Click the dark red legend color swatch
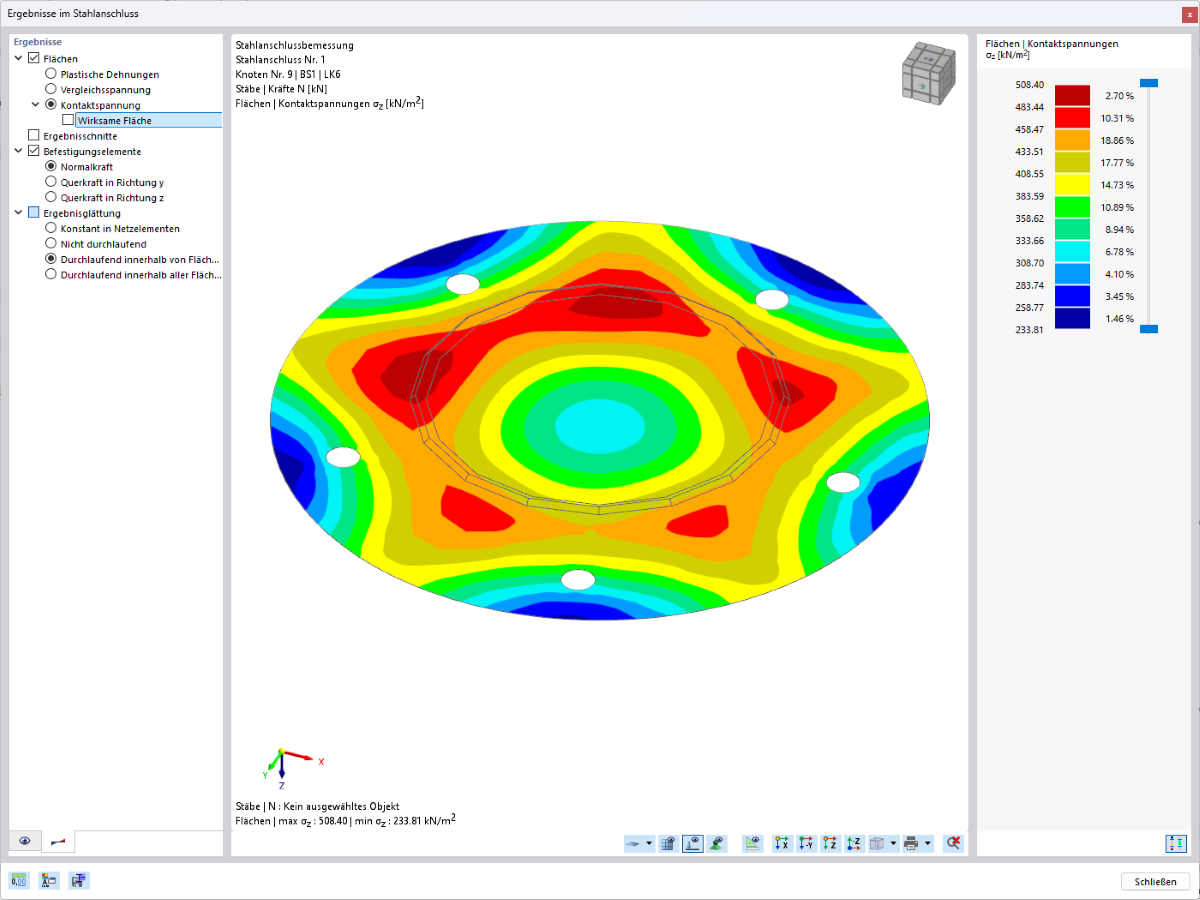The height and width of the screenshot is (900, 1200). (1072, 95)
